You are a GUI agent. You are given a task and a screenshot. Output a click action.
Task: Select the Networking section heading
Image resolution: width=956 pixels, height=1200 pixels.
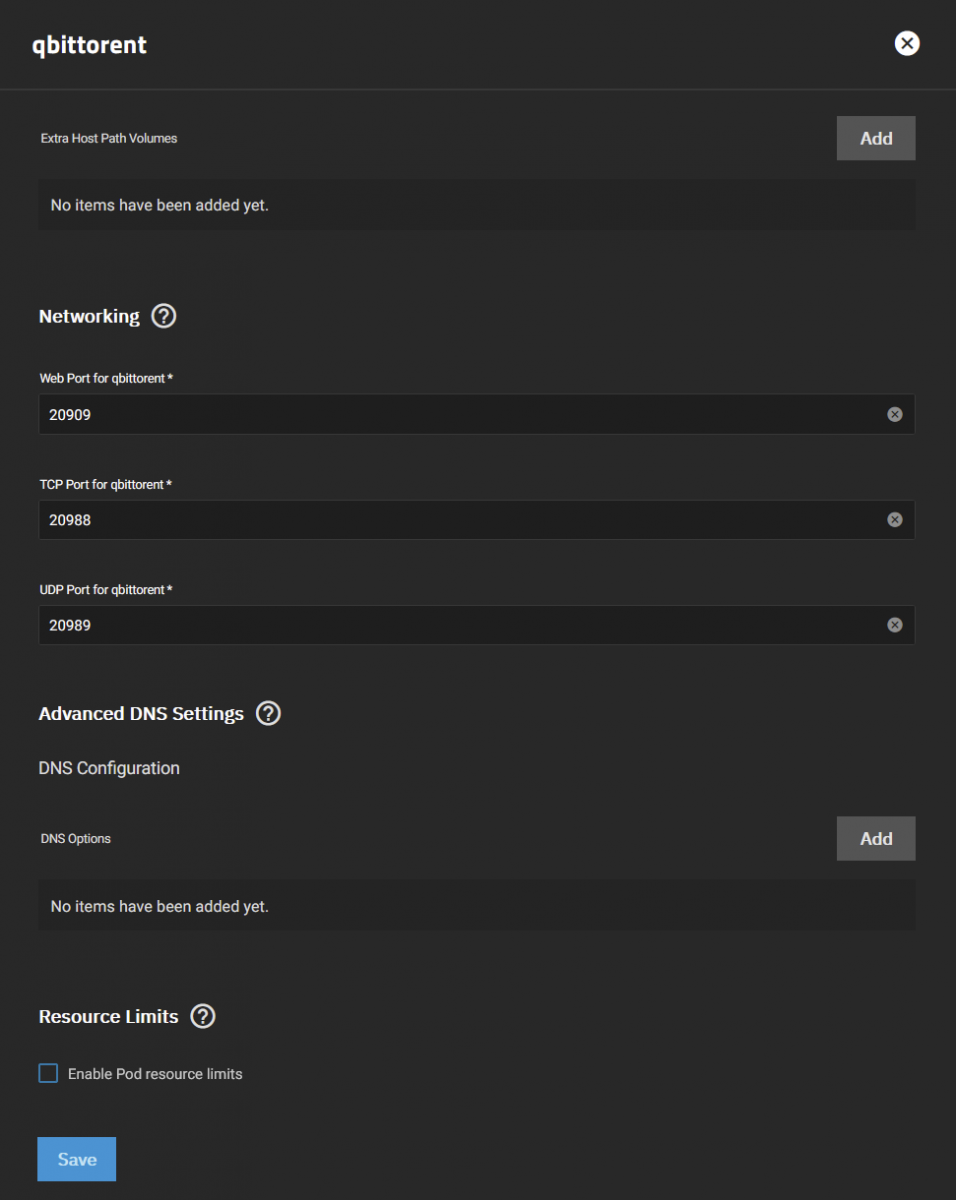[x=89, y=316]
